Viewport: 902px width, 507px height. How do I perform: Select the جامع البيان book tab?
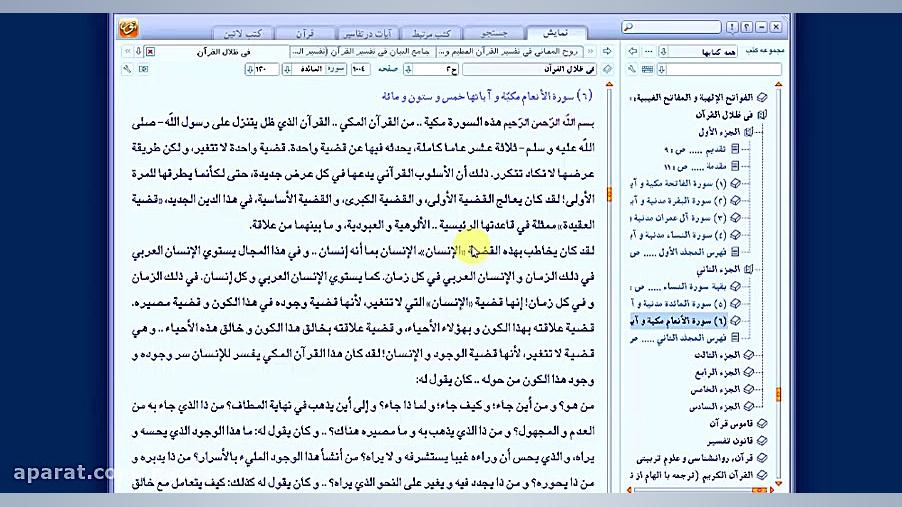[x=362, y=51]
